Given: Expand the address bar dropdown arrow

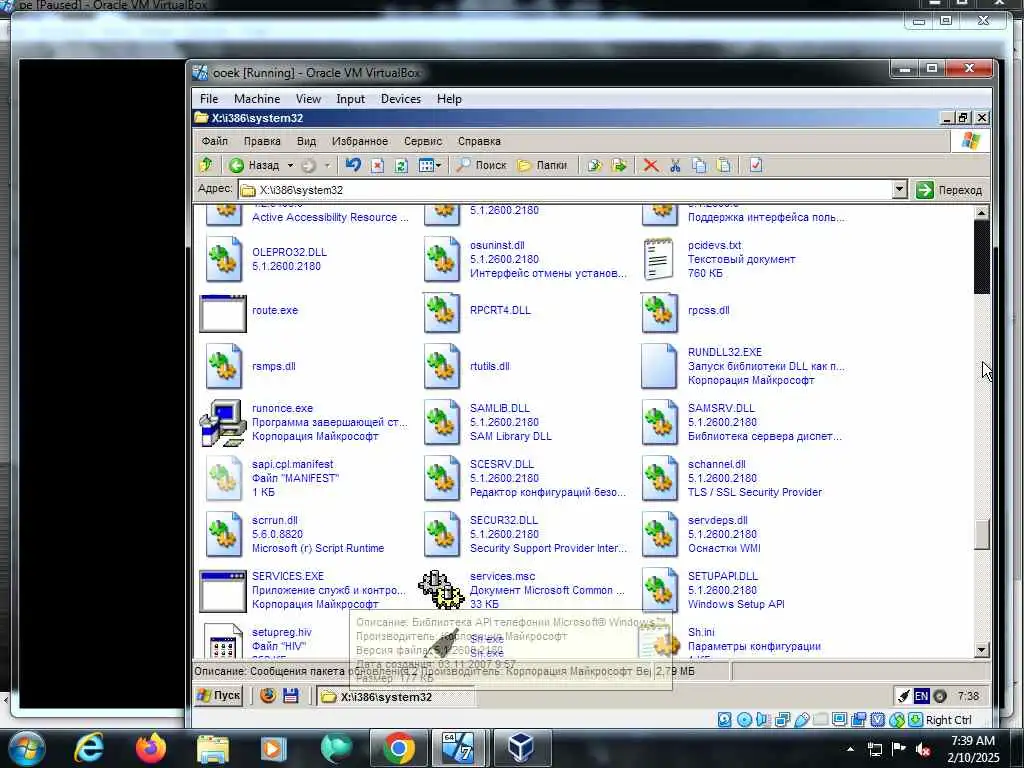Looking at the screenshot, I should [x=899, y=189].
